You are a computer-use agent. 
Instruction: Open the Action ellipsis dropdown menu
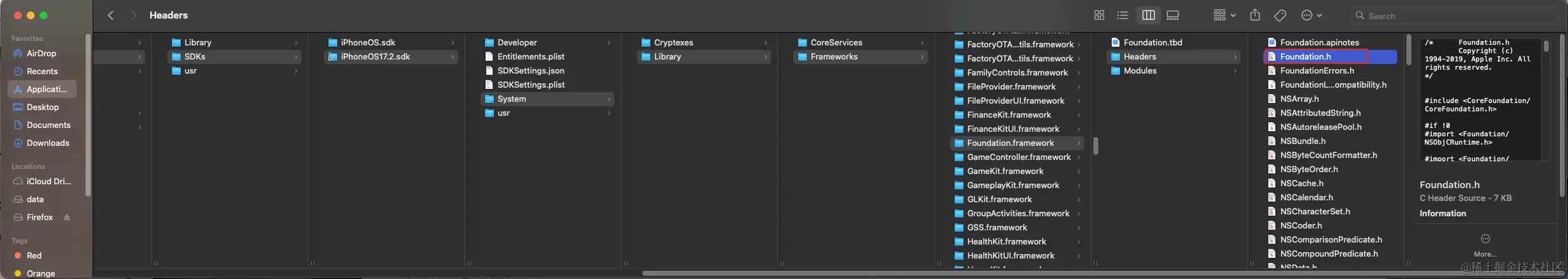(1311, 15)
